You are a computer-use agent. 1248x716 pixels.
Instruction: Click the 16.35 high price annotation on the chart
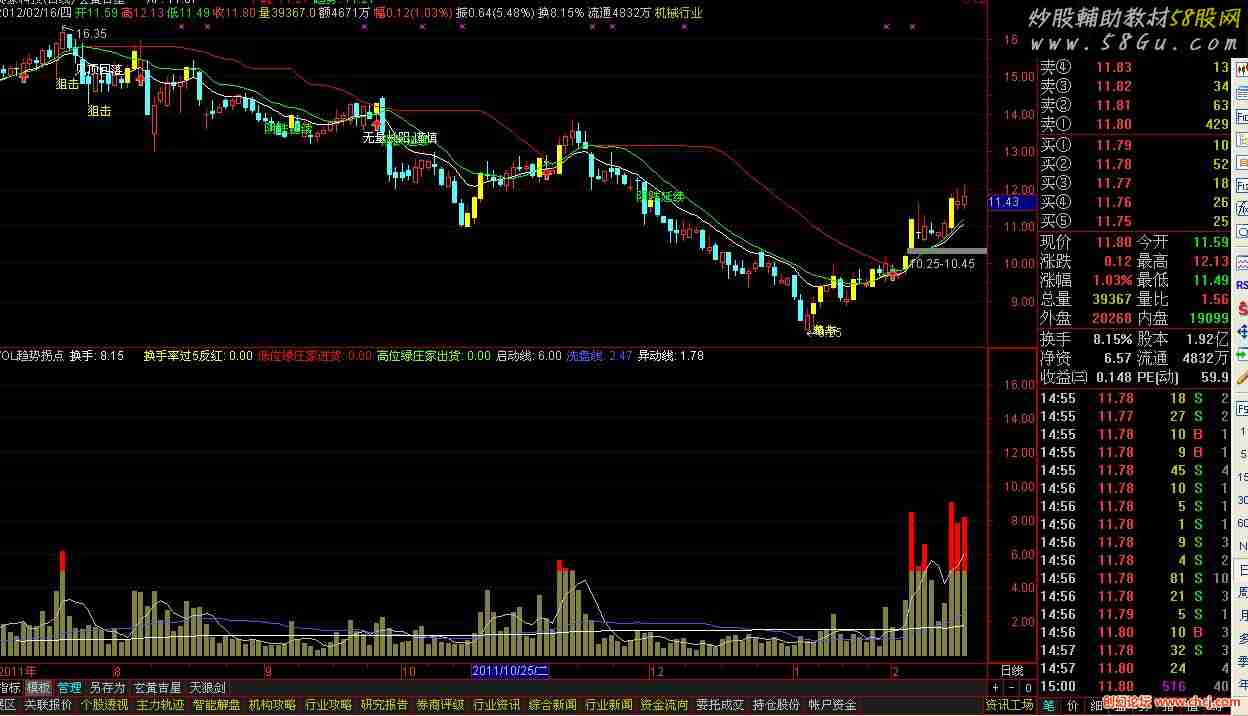(x=91, y=34)
